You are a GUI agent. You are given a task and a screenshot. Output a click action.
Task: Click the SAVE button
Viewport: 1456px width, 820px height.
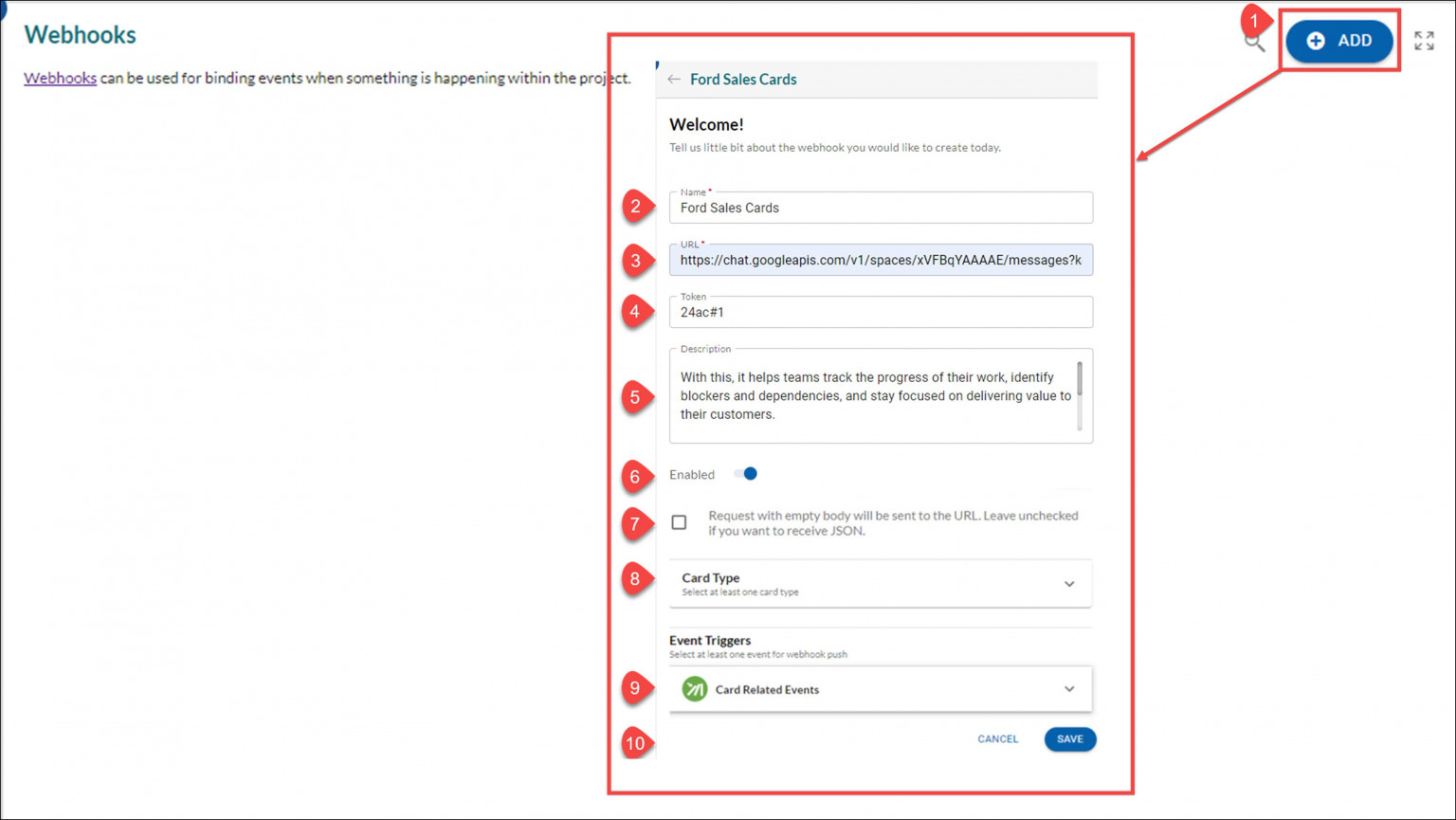(1069, 739)
